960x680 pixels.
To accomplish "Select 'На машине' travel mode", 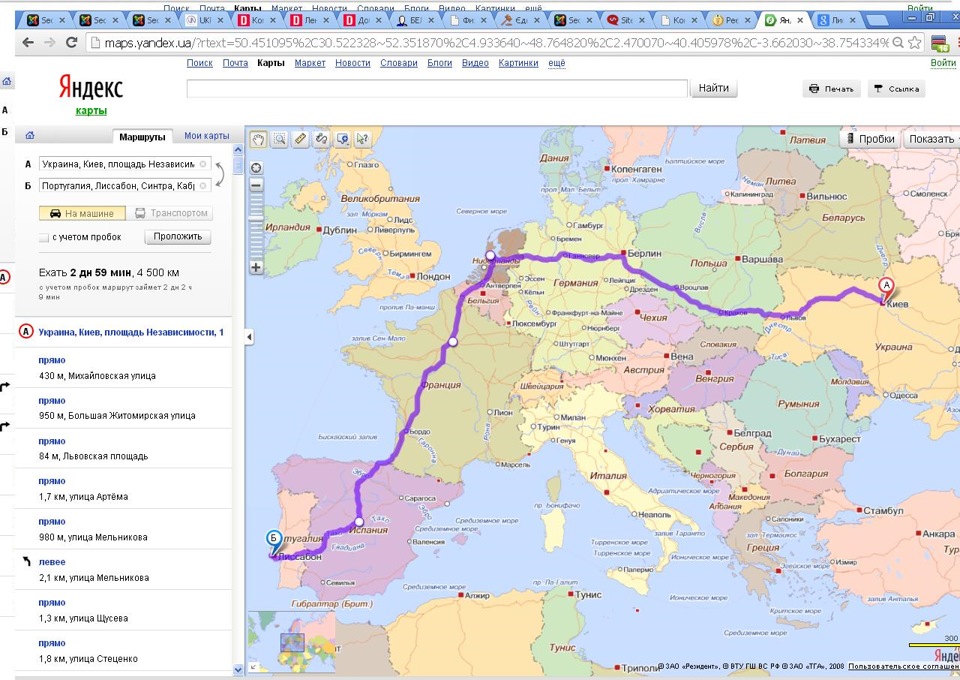I will point(82,213).
